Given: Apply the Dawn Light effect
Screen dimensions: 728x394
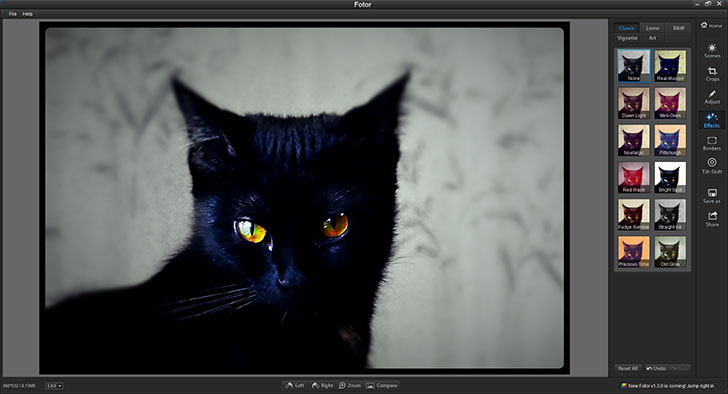Looking at the screenshot, I should point(634,103).
